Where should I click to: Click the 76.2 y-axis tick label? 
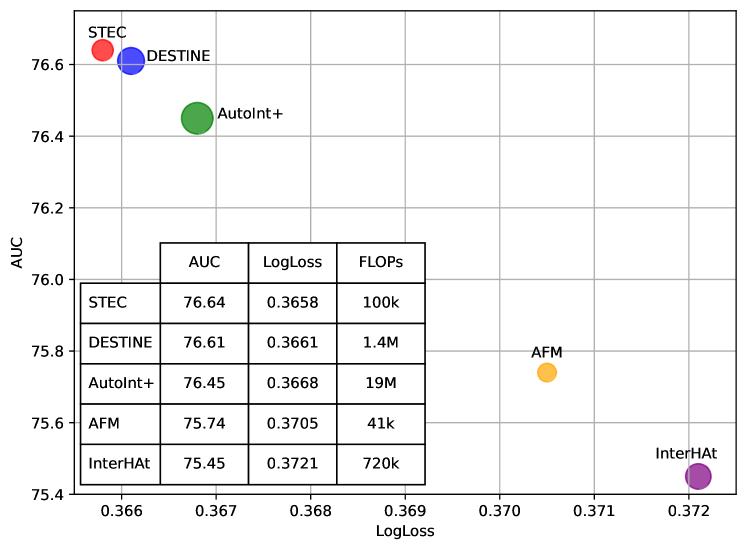pyautogui.click(x=46, y=208)
